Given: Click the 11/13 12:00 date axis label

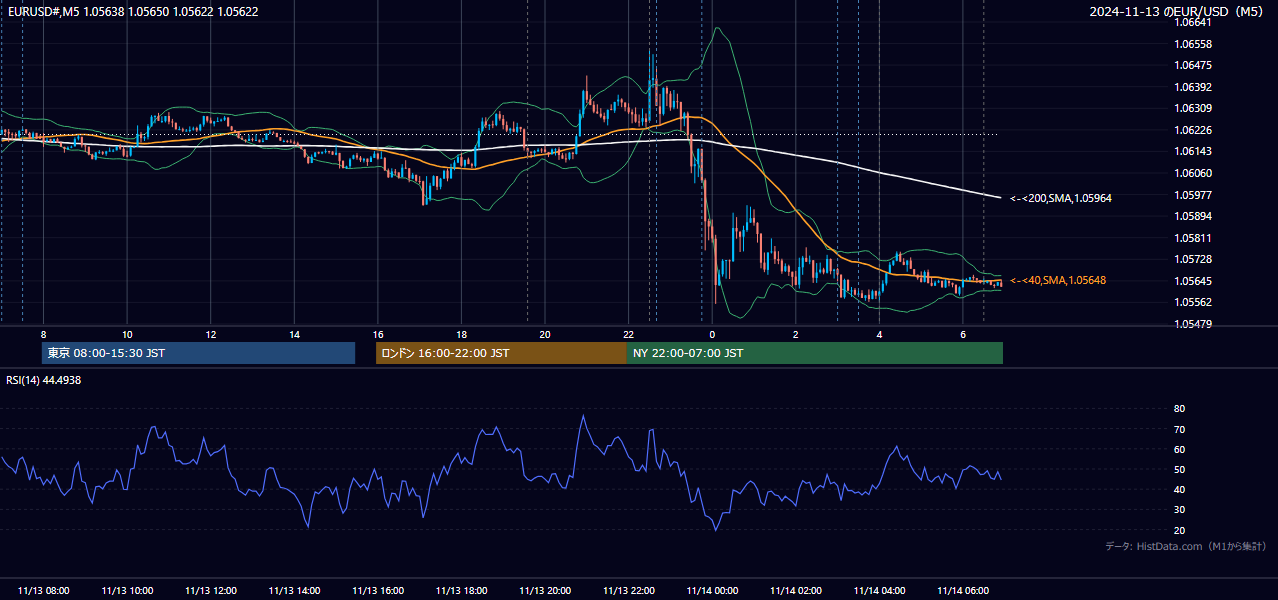Looking at the screenshot, I should point(211,591).
